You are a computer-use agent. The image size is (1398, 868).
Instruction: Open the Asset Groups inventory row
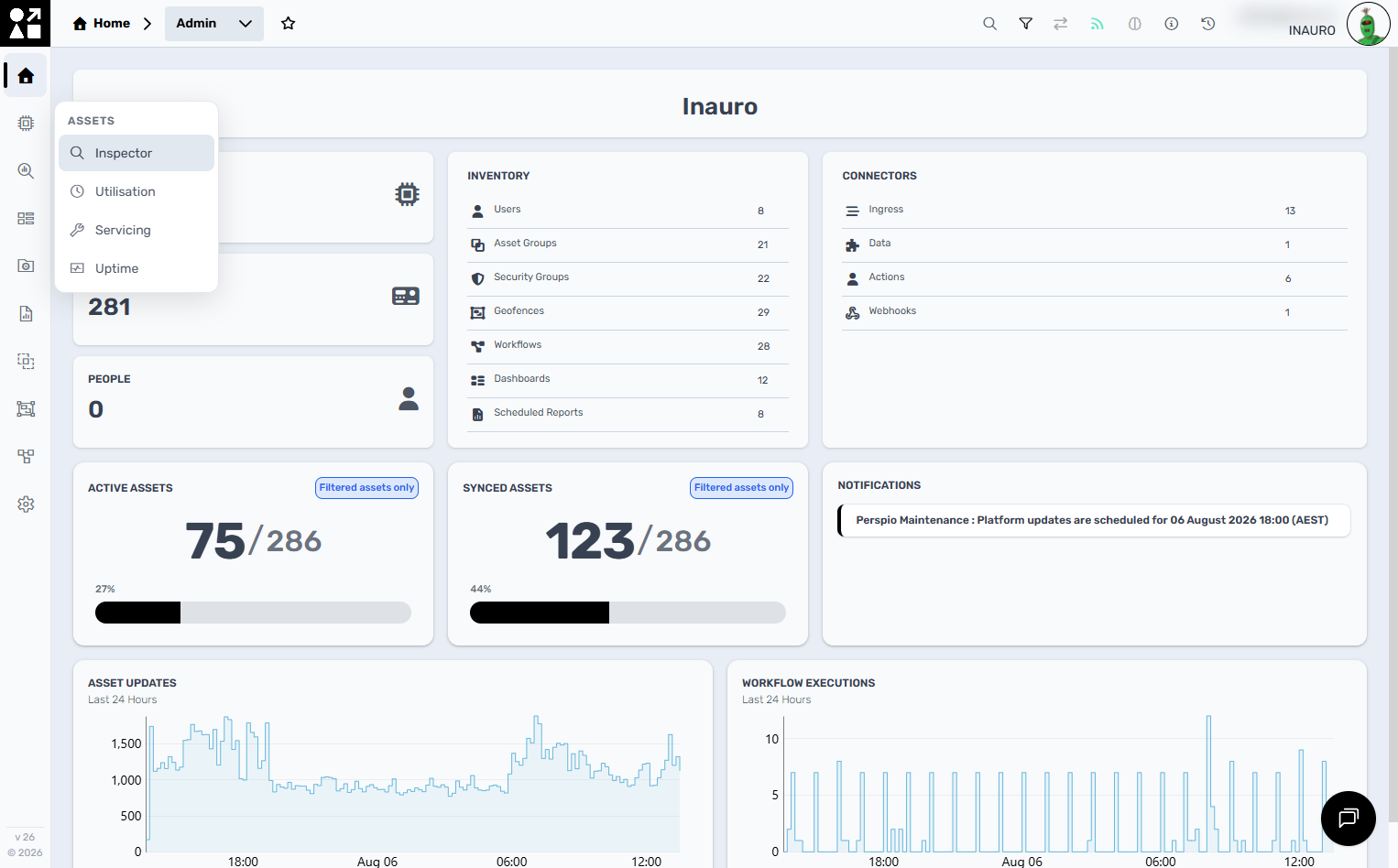pyautogui.click(x=628, y=244)
